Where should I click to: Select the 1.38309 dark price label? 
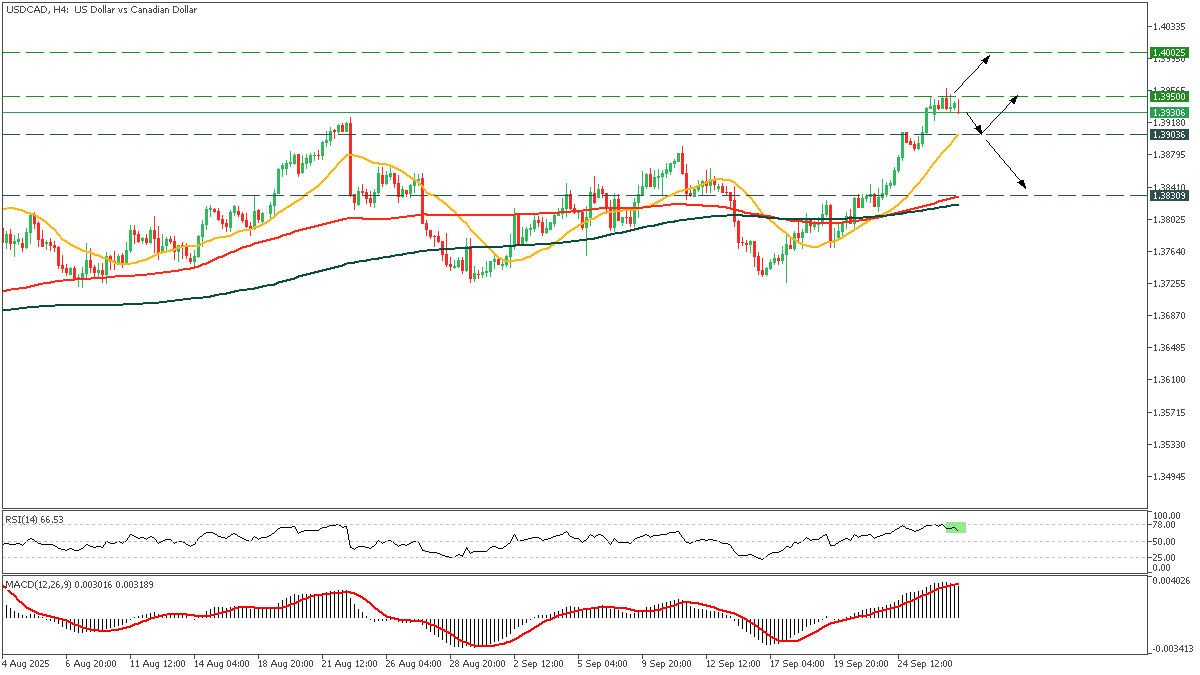(1168, 196)
